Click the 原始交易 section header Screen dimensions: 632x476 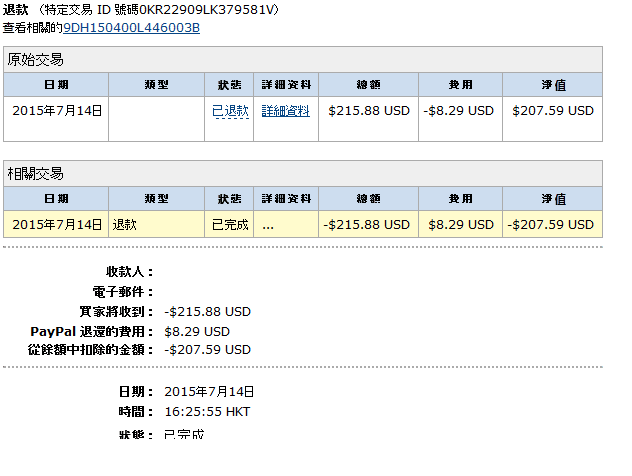click(36, 60)
